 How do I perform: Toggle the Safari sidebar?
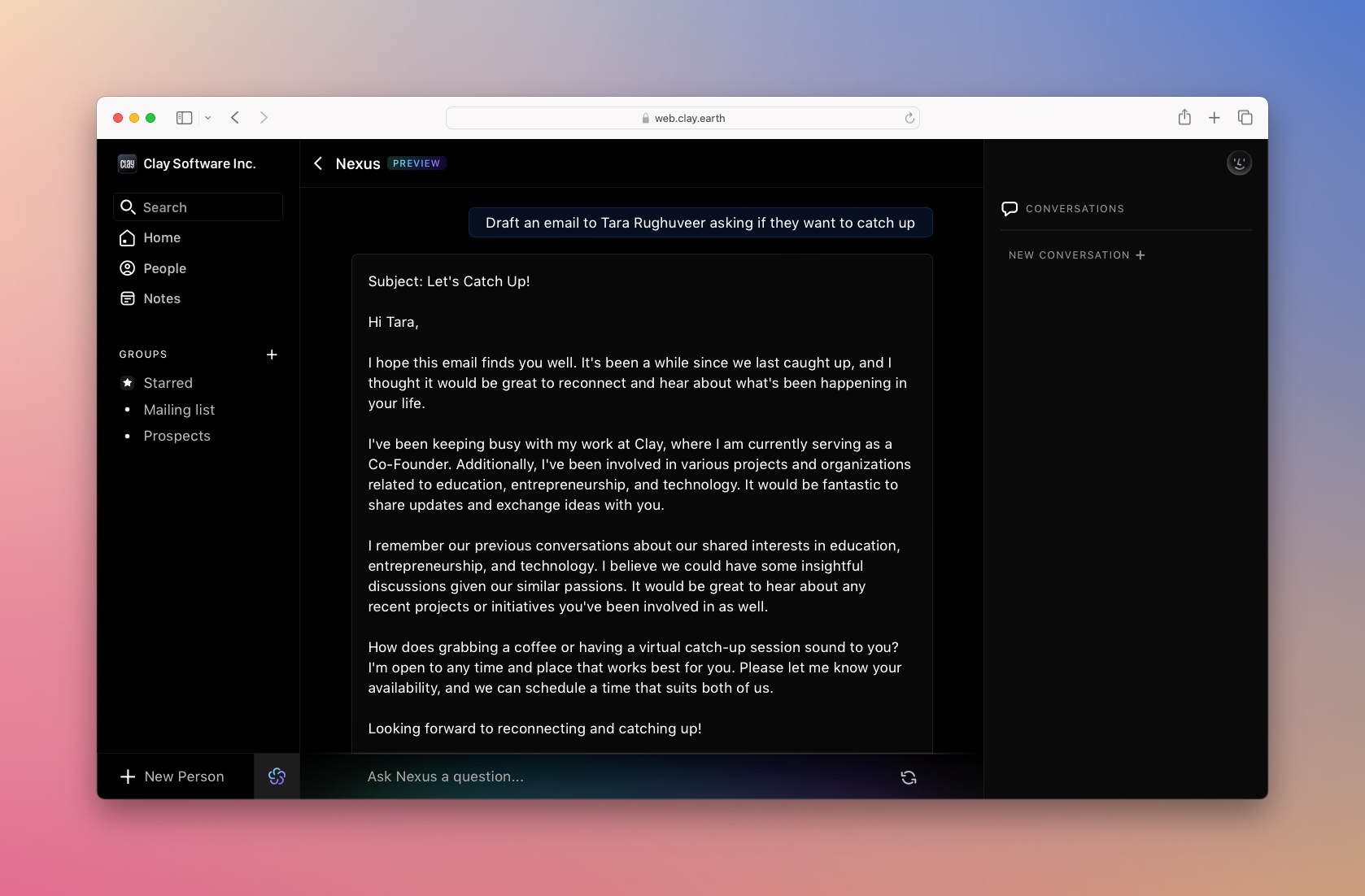pyautogui.click(x=185, y=118)
